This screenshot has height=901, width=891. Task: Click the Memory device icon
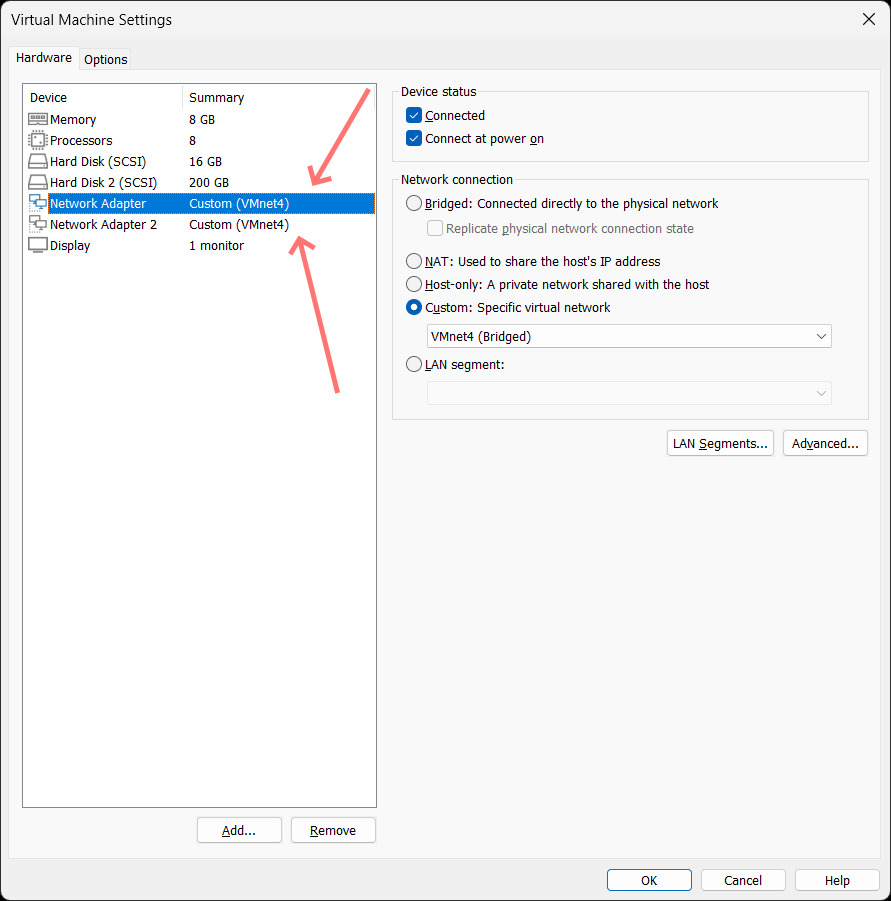pyautogui.click(x=37, y=120)
